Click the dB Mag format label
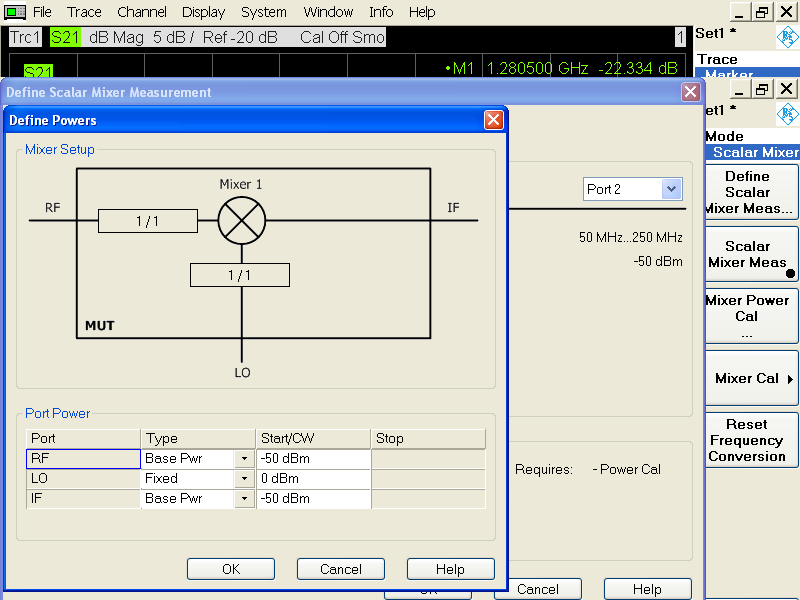800x600 pixels. point(116,37)
